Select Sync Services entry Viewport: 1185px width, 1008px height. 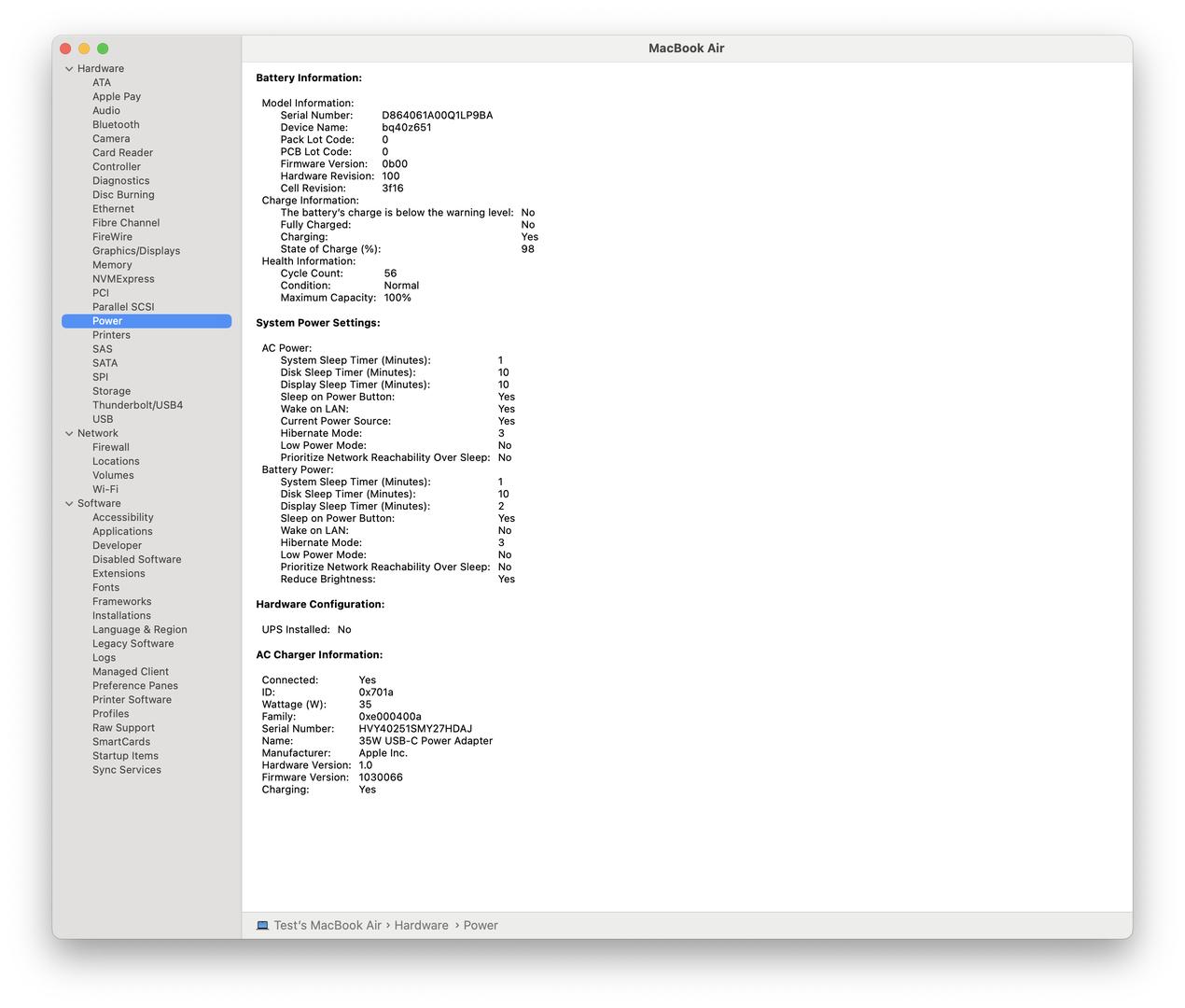[127, 770]
